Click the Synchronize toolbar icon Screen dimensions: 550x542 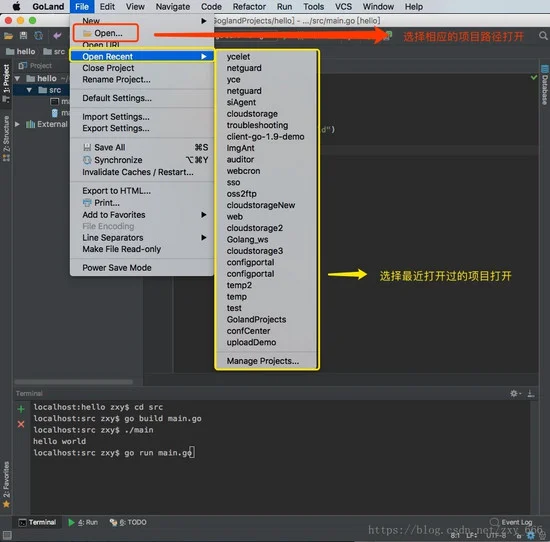pos(39,36)
